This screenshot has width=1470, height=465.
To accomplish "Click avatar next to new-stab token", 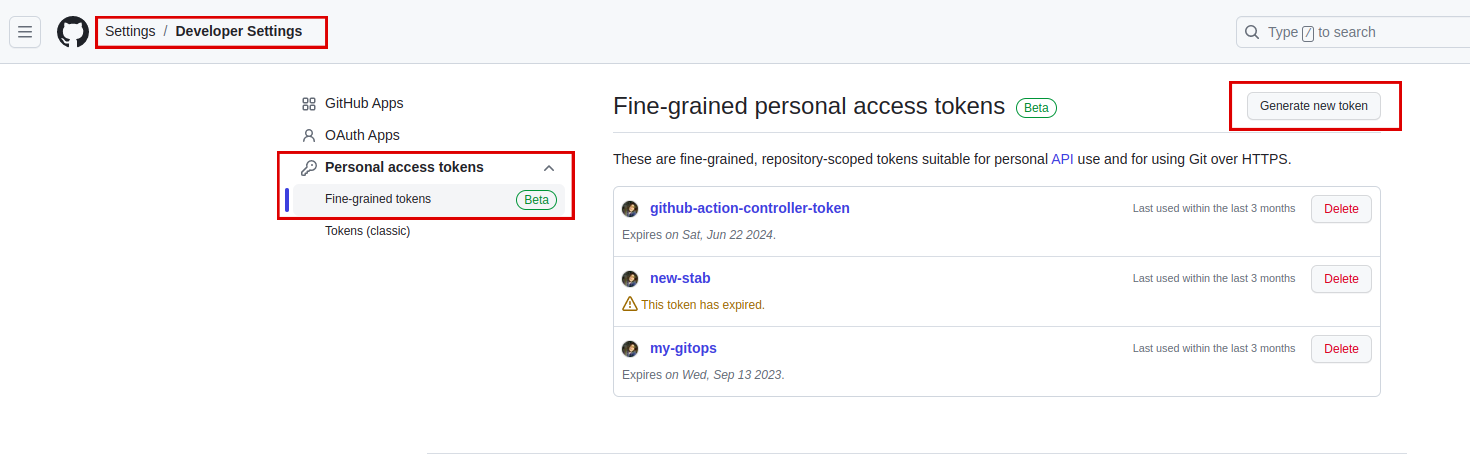I will (x=630, y=279).
